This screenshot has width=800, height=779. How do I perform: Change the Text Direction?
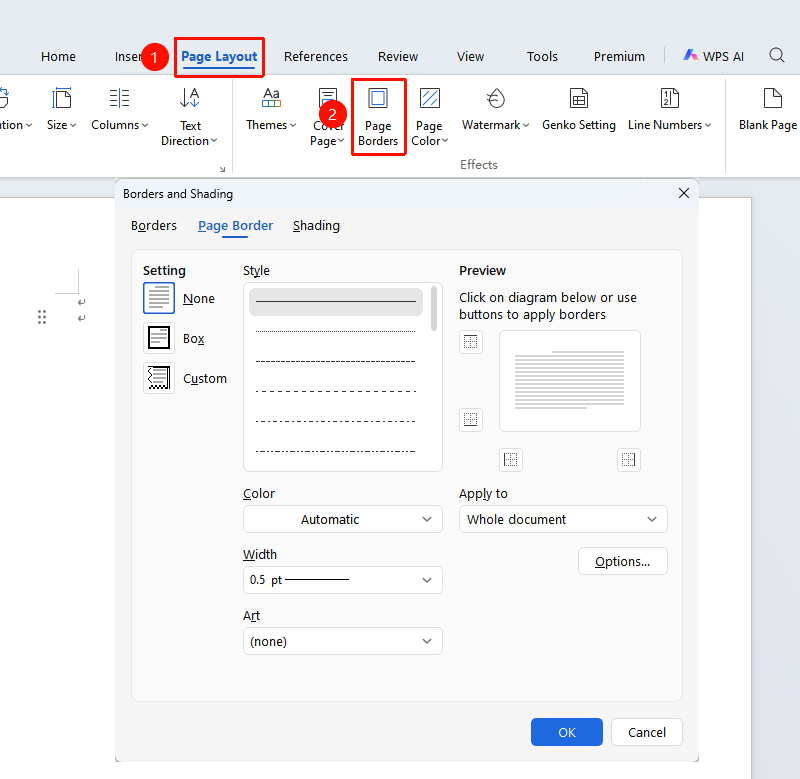tap(189, 117)
